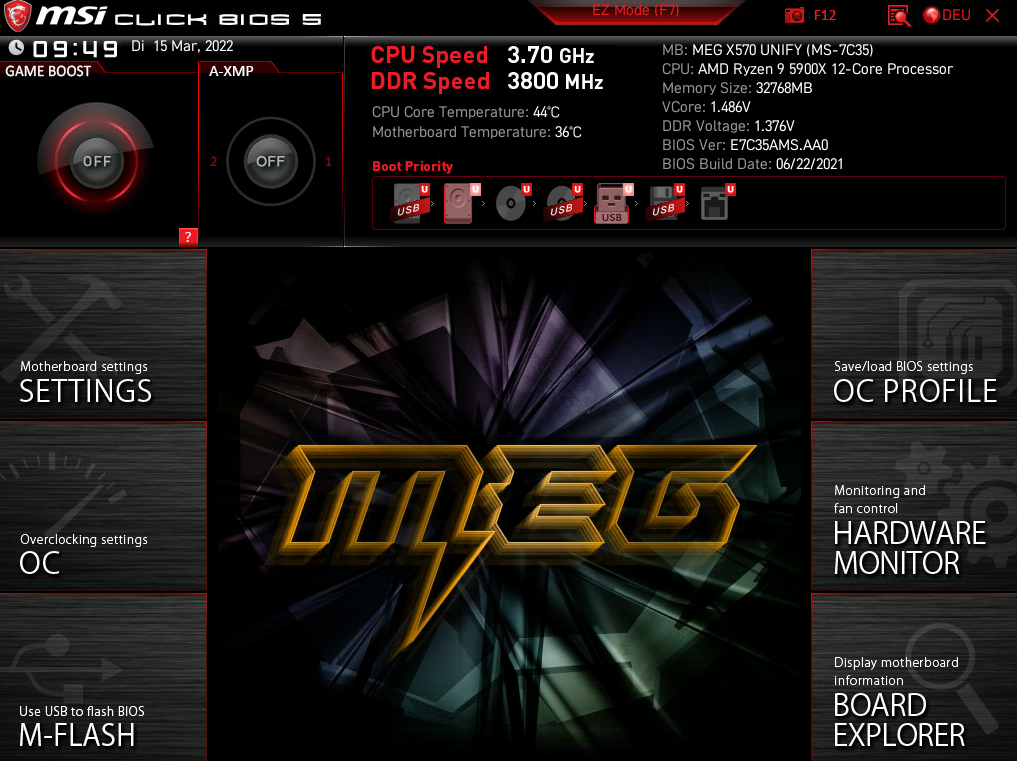Click the Memory Size 32768MB text

(737, 88)
